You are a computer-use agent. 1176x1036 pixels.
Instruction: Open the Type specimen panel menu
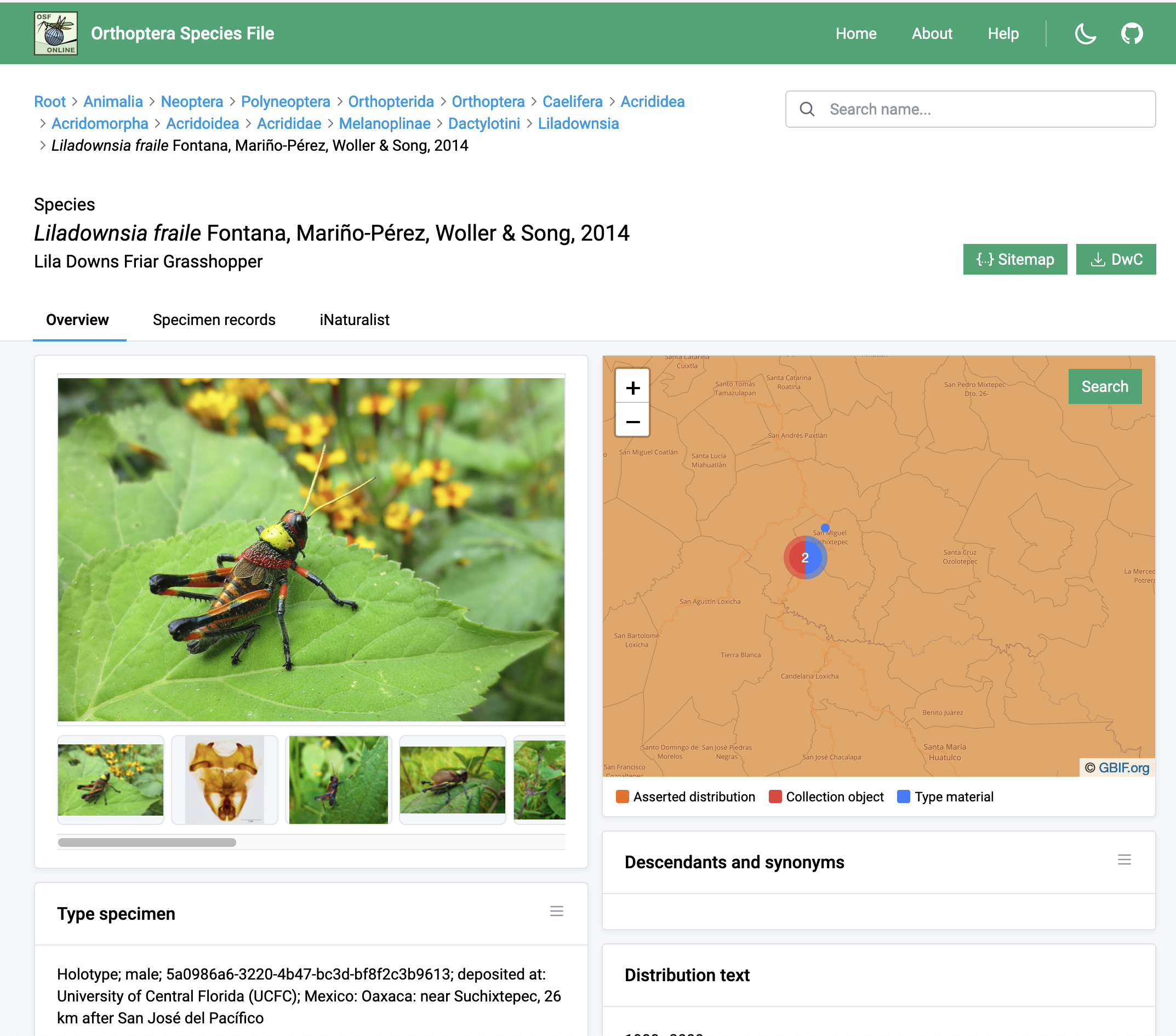pyautogui.click(x=556, y=911)
